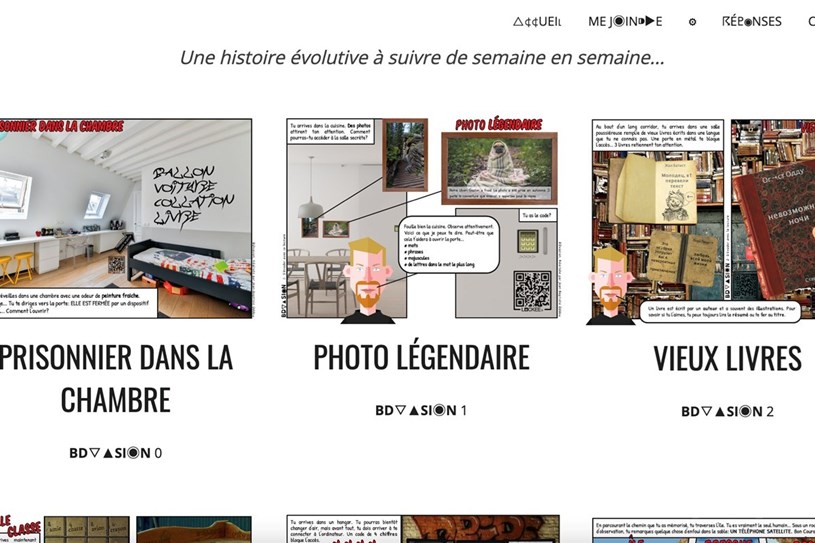The image size is (815, 543).
Task: Open the hangar comic thumbnail at the bottom
Action: [423, 529]
